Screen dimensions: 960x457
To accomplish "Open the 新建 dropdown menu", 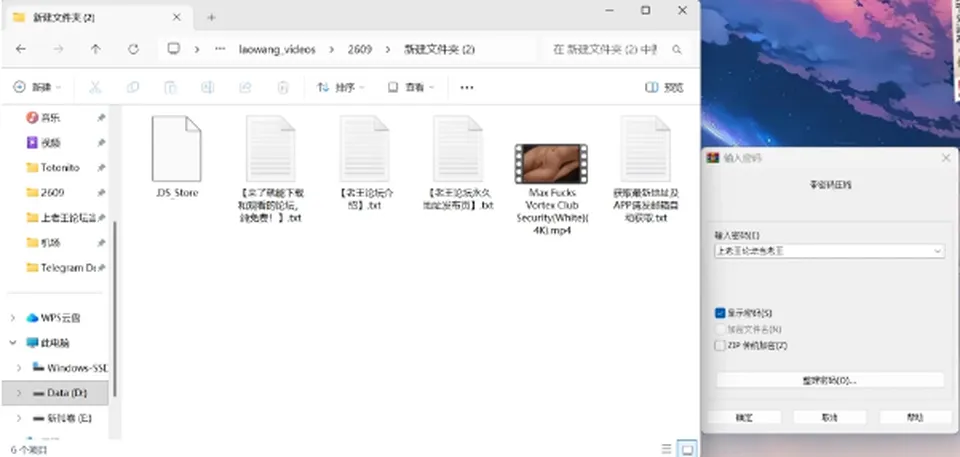I will (37, 88).
